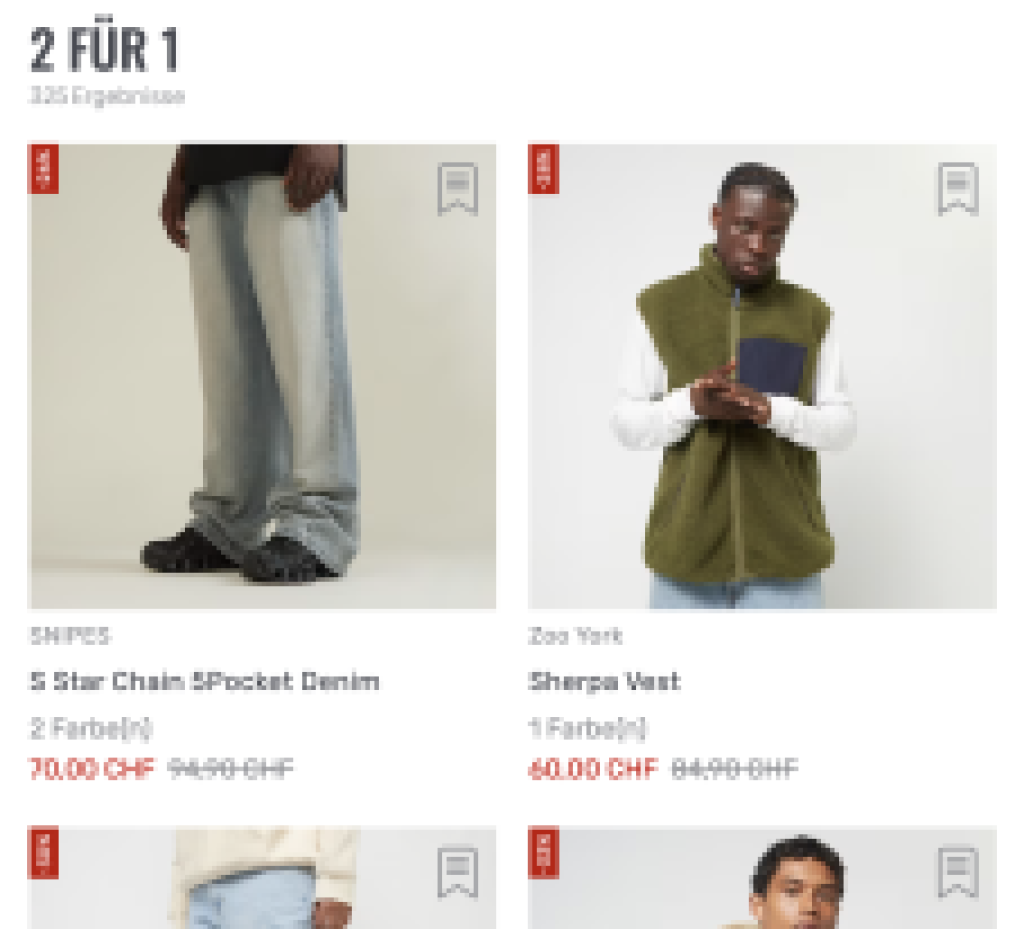View the bottom-right model product image

(x=762, y=877)
